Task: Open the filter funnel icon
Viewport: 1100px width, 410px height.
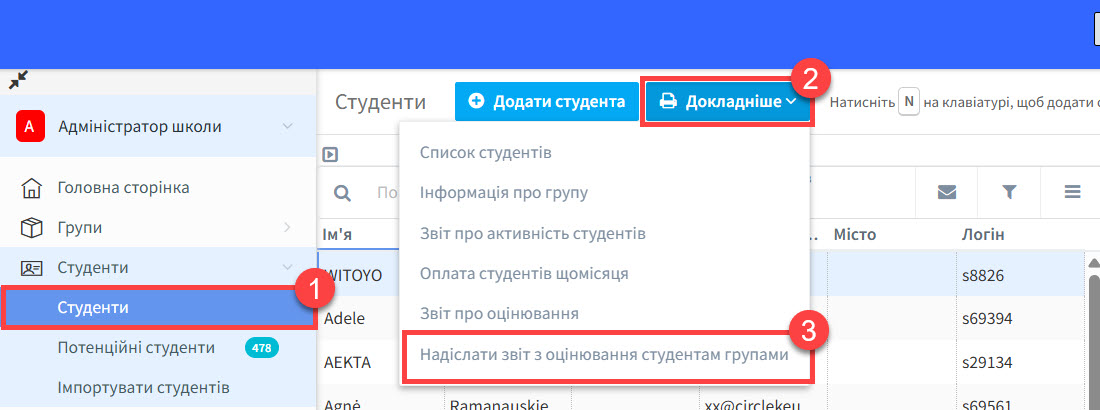Action: (1009, 192)
